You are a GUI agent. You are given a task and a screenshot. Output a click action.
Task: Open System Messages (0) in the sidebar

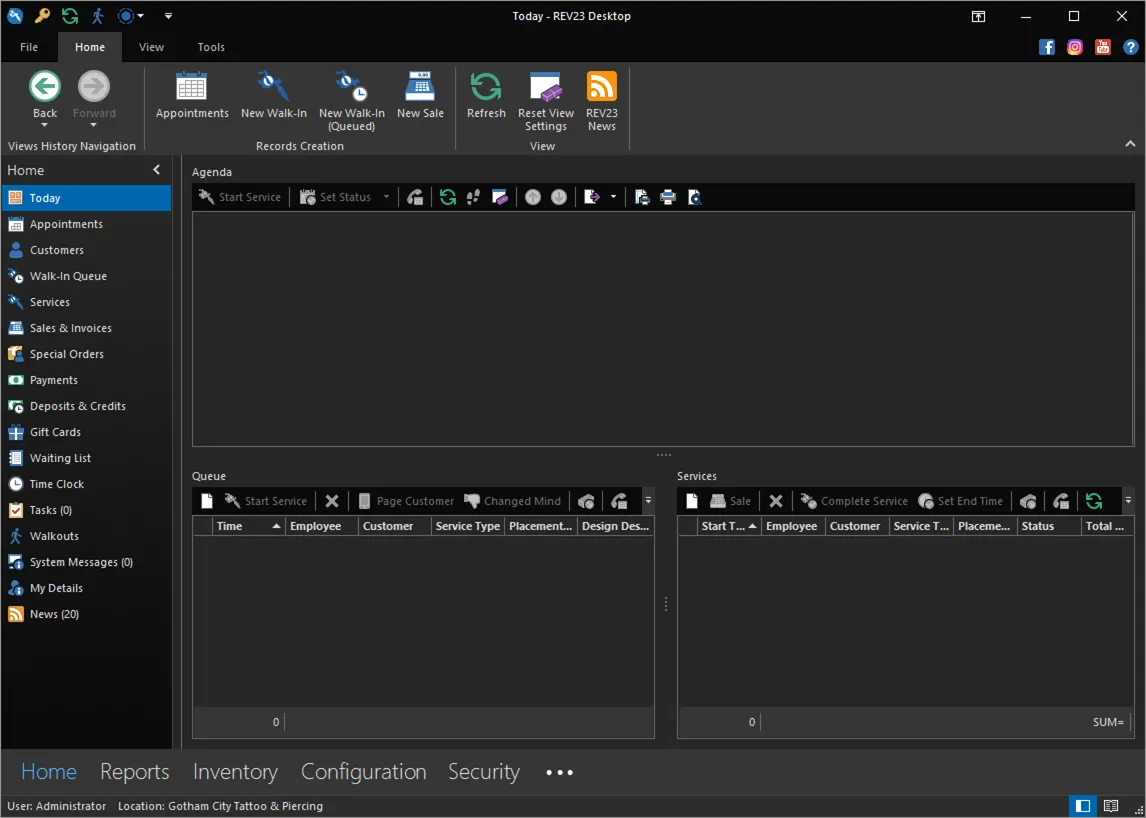click(x=86, y=562)
